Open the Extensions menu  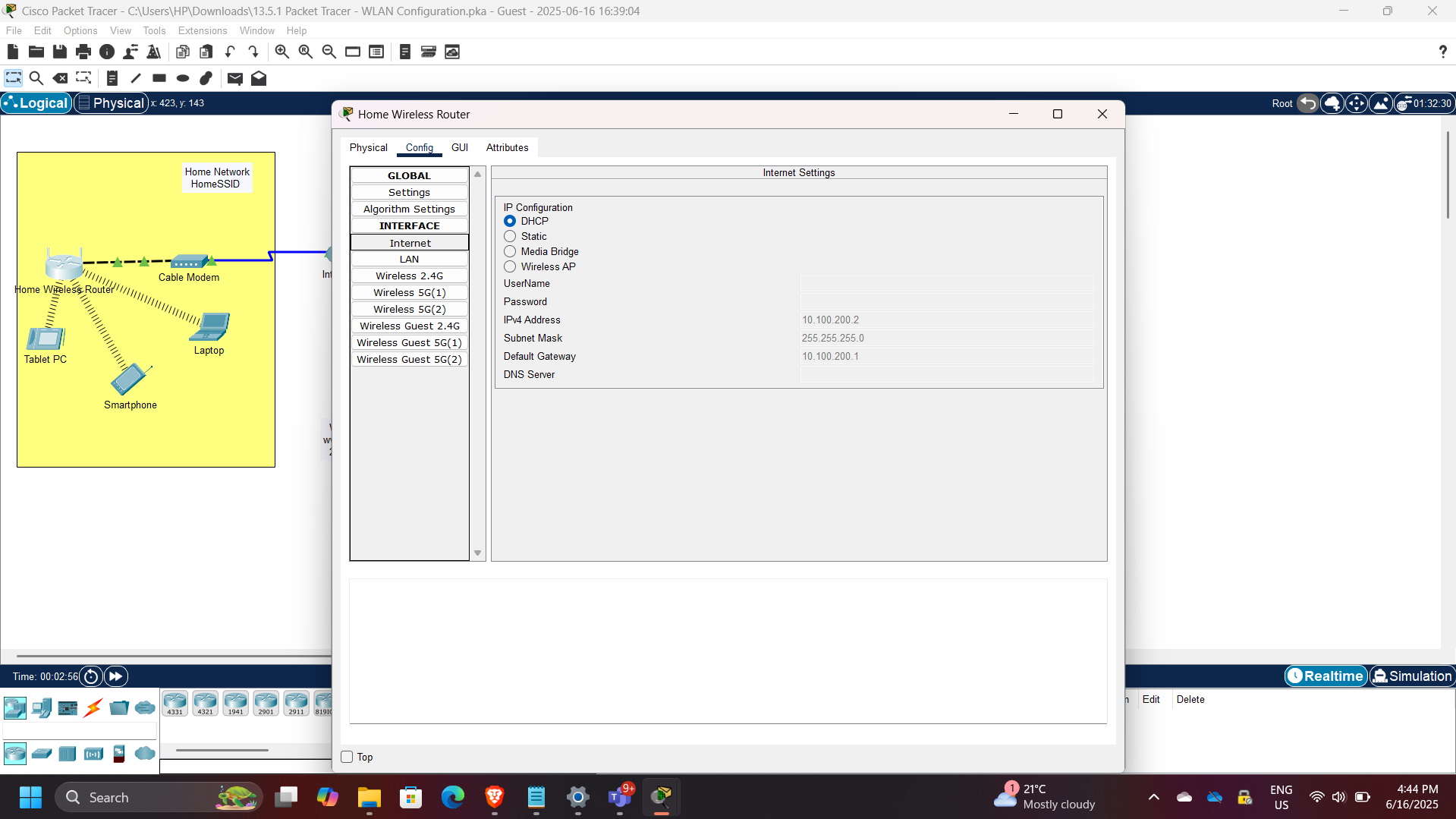[202, 30]
